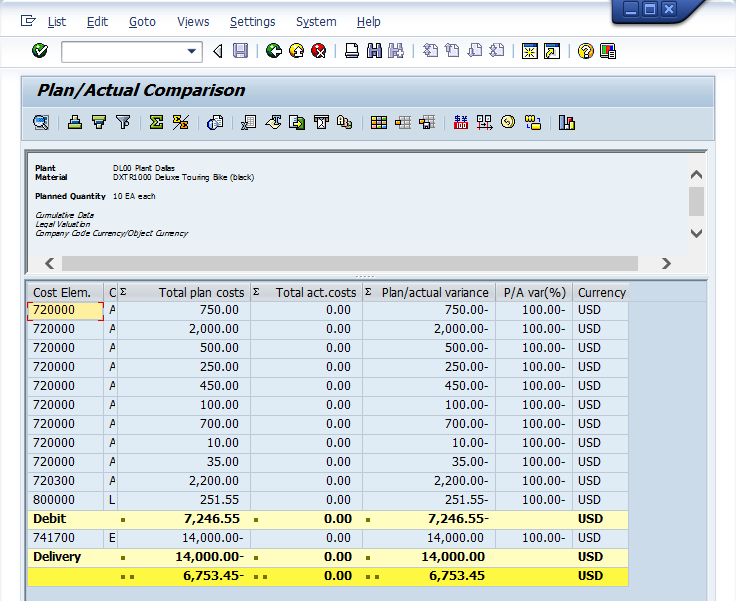Click plan cost value 2,200.00
The width and height of the screenshot is (736, 601).
214,481
